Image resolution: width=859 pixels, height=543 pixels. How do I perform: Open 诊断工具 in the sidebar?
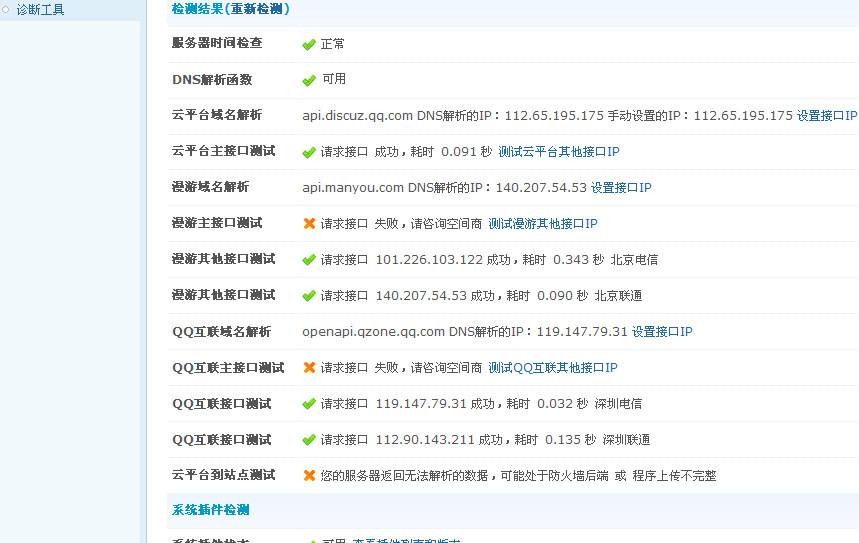(x=40, y=10)
